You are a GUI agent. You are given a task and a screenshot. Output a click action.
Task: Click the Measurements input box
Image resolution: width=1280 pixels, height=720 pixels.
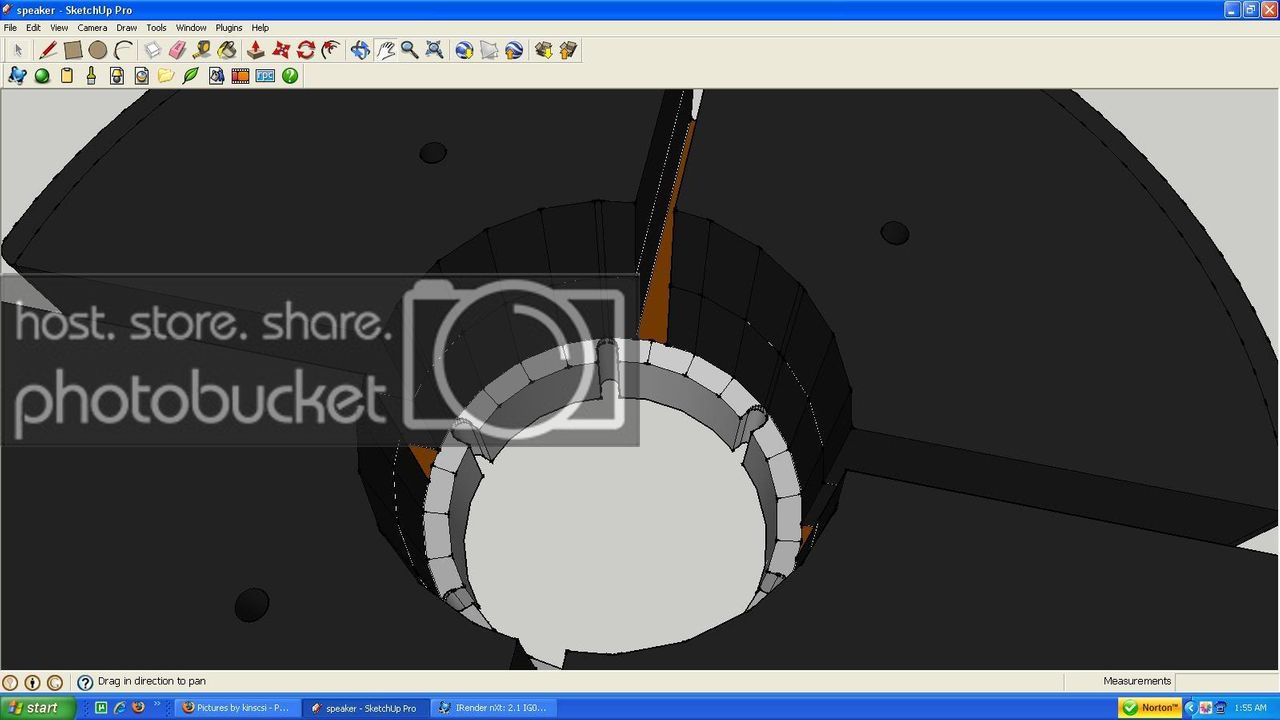pos(1226,681)
